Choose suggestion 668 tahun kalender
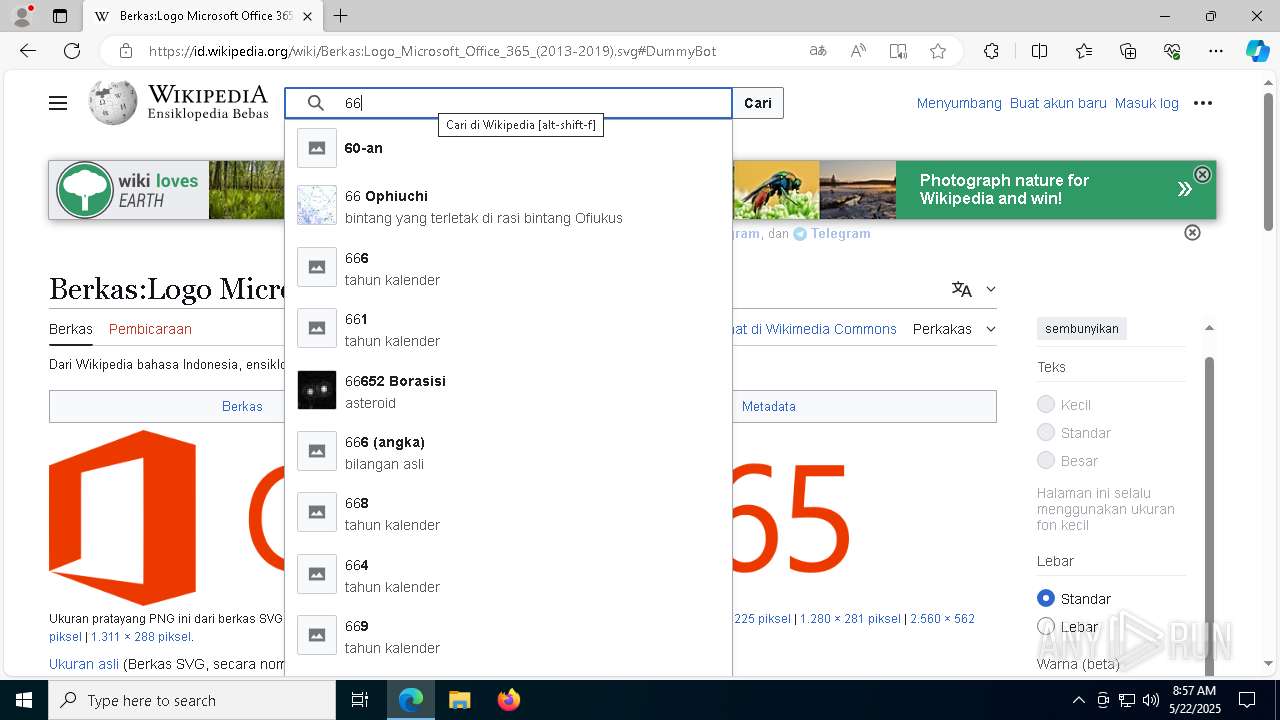This screenshot has height=720, width=1280. (508, 513)
